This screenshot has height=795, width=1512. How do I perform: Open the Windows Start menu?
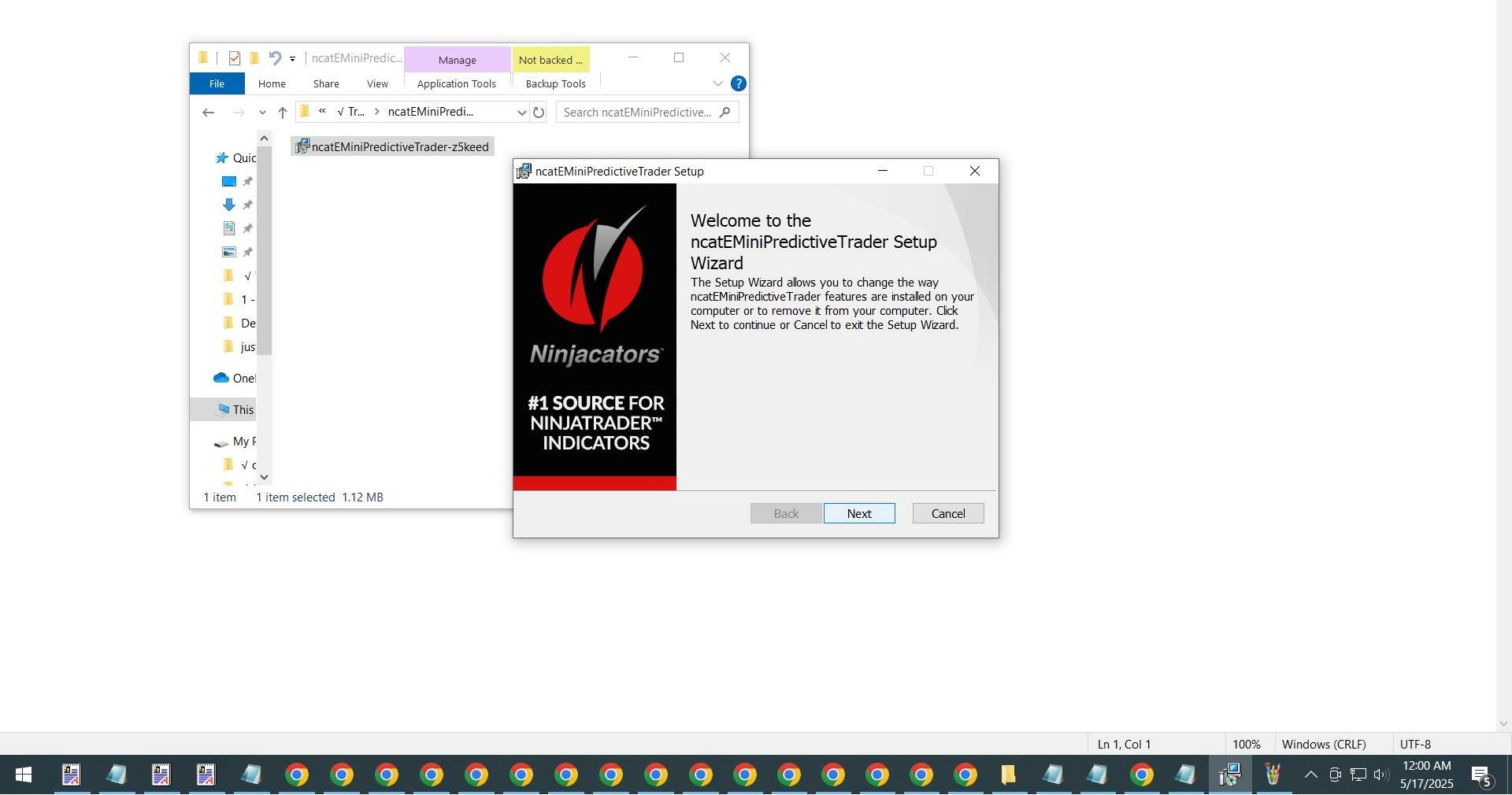click(x=24, y=775)
